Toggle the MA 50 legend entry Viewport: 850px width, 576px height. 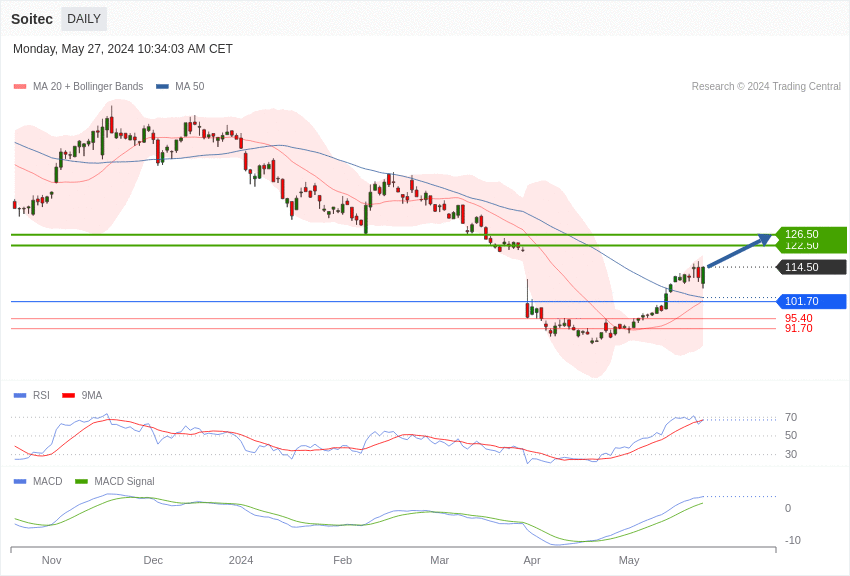tap(189, 87)
